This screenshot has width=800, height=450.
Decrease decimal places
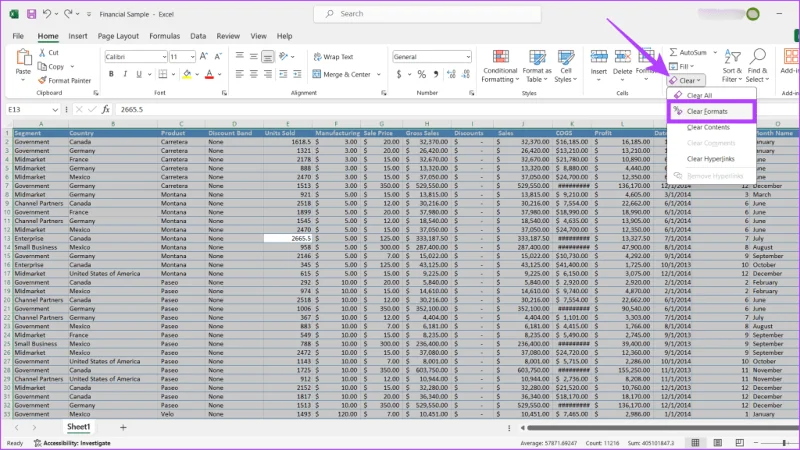(x=466, y=74)
